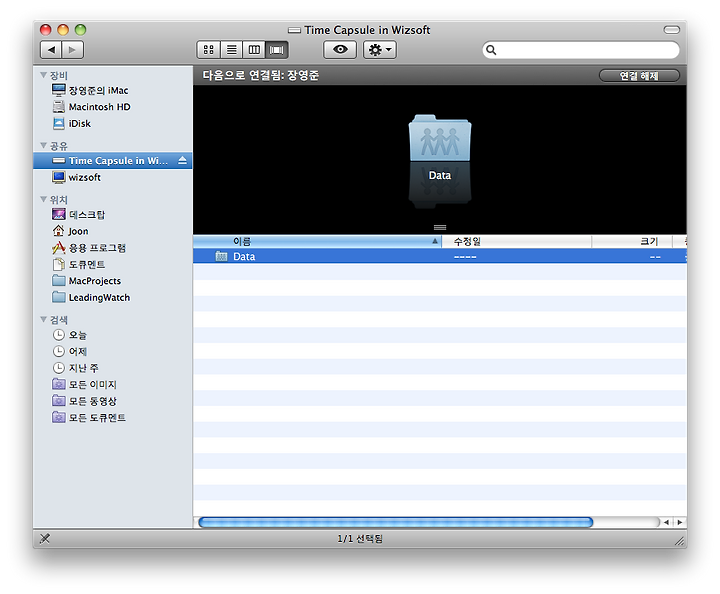This screenshot has width=720, height=594.
Task: Switch to column view
Action: [x=254, y=50]
